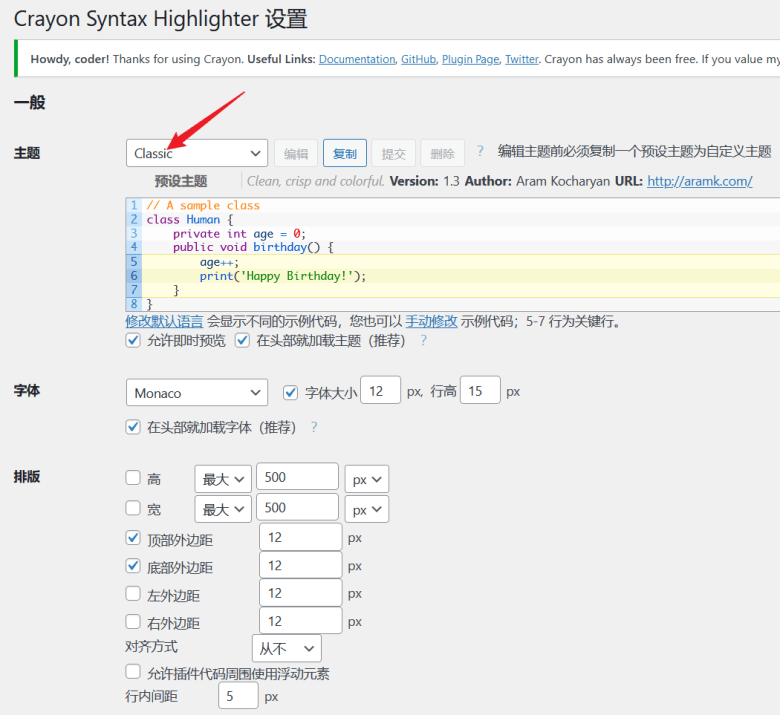780x715 pixels.
Task: Open the http://aramk.com/ author URL
Action: (x=699, y=181)
